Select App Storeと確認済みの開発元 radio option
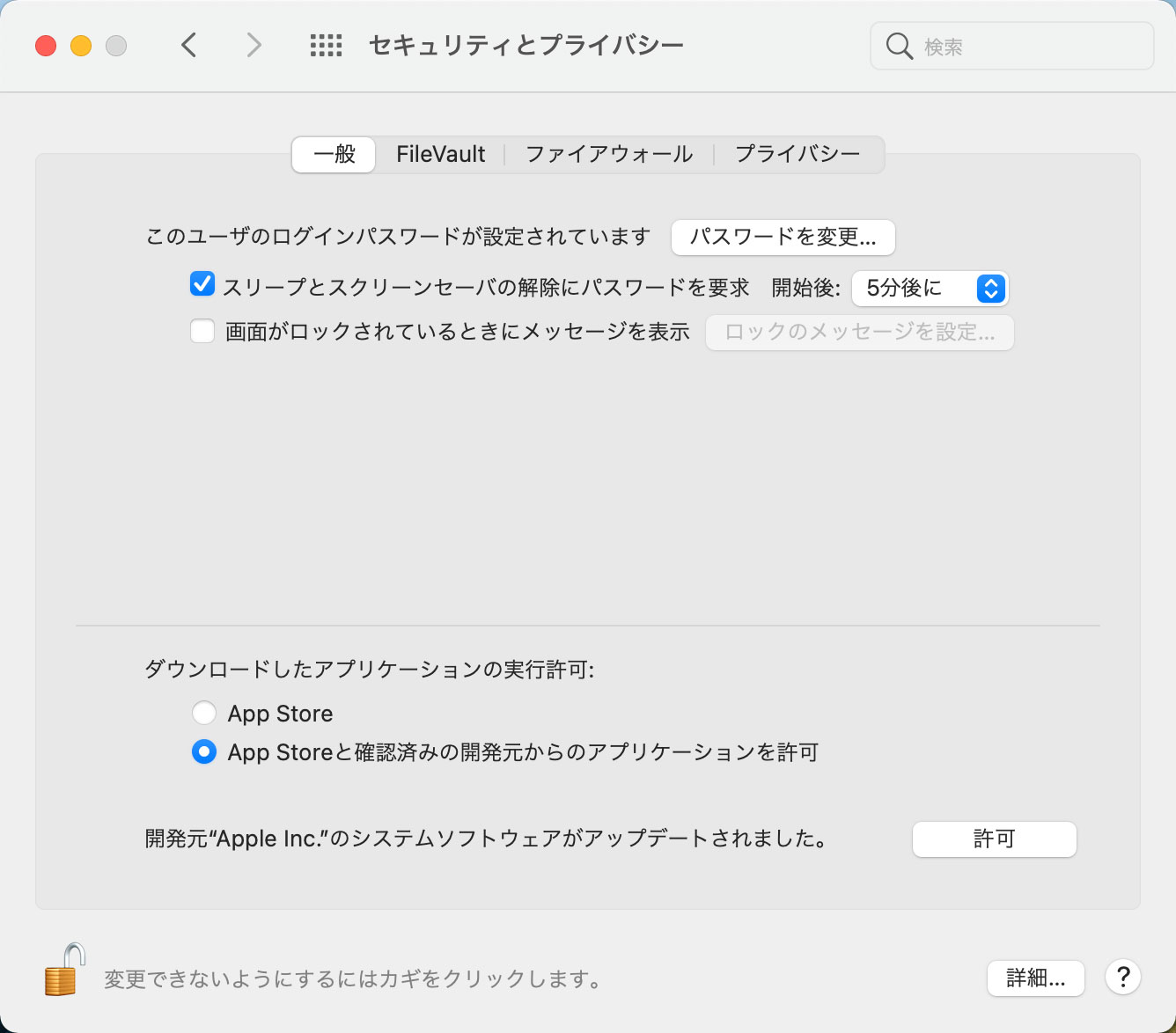This screenshot has width=1176, height=1033. [204, 752]
